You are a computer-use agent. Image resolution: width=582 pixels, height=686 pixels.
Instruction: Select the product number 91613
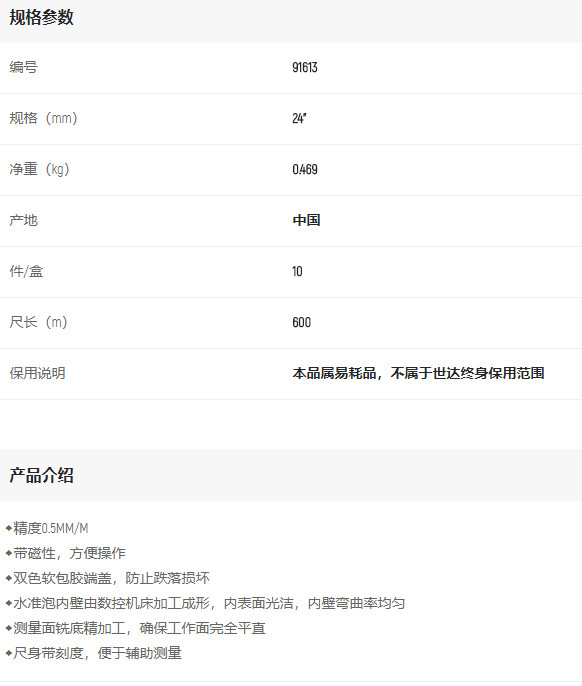pyautogui.click(x=305, y=67)
